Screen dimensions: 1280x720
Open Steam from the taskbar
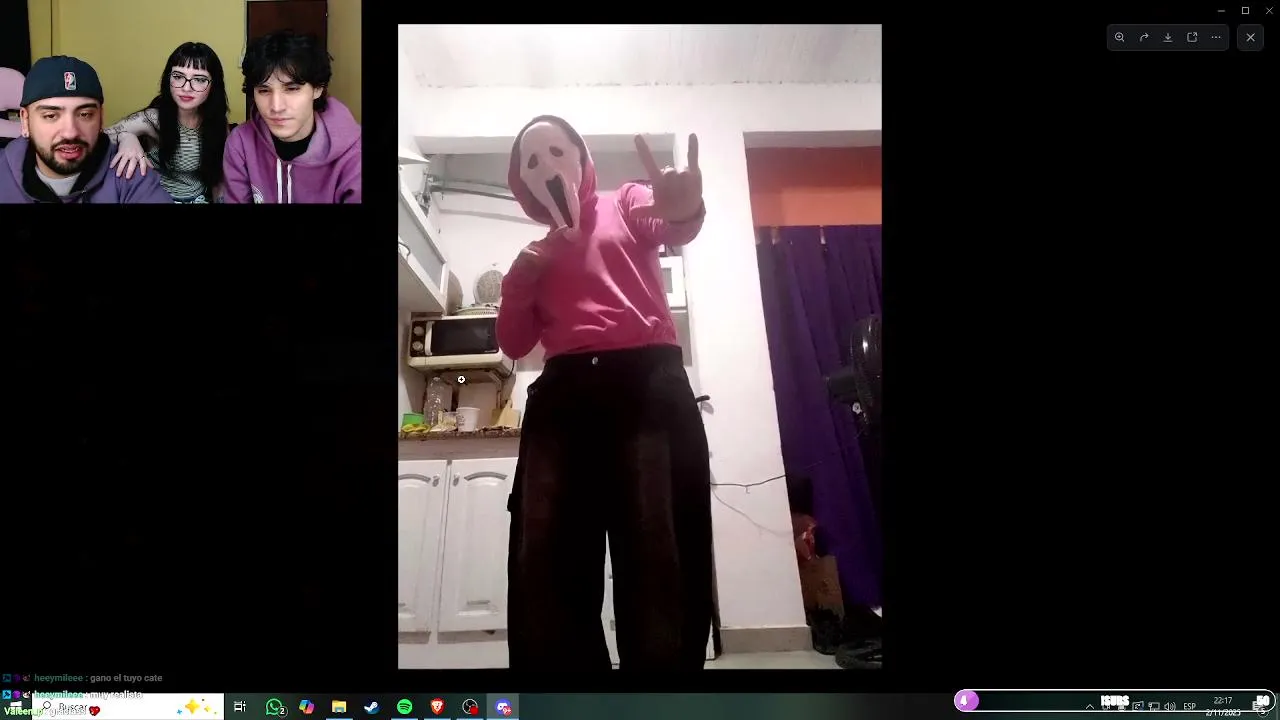point(371,707)
